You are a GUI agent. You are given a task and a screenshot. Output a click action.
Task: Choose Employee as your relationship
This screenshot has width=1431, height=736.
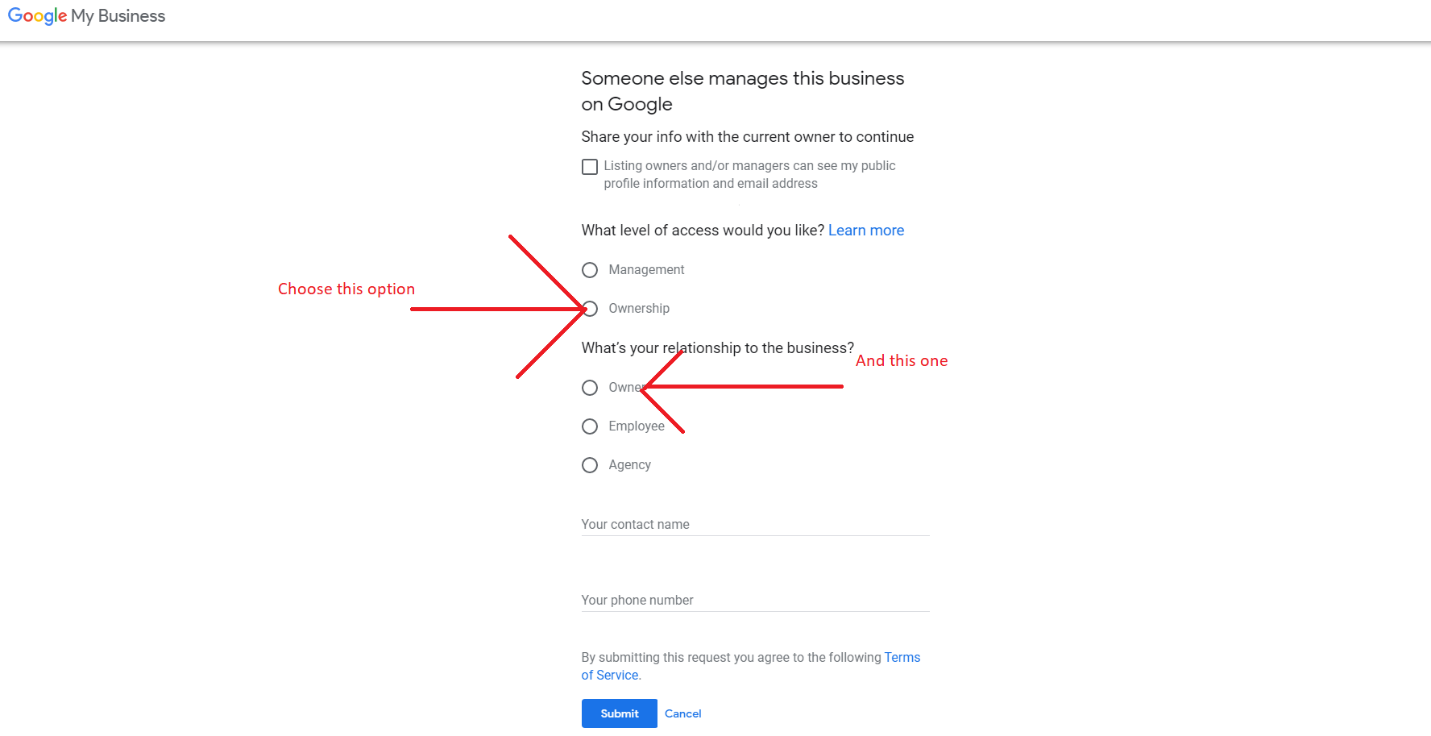pos(589,425)
